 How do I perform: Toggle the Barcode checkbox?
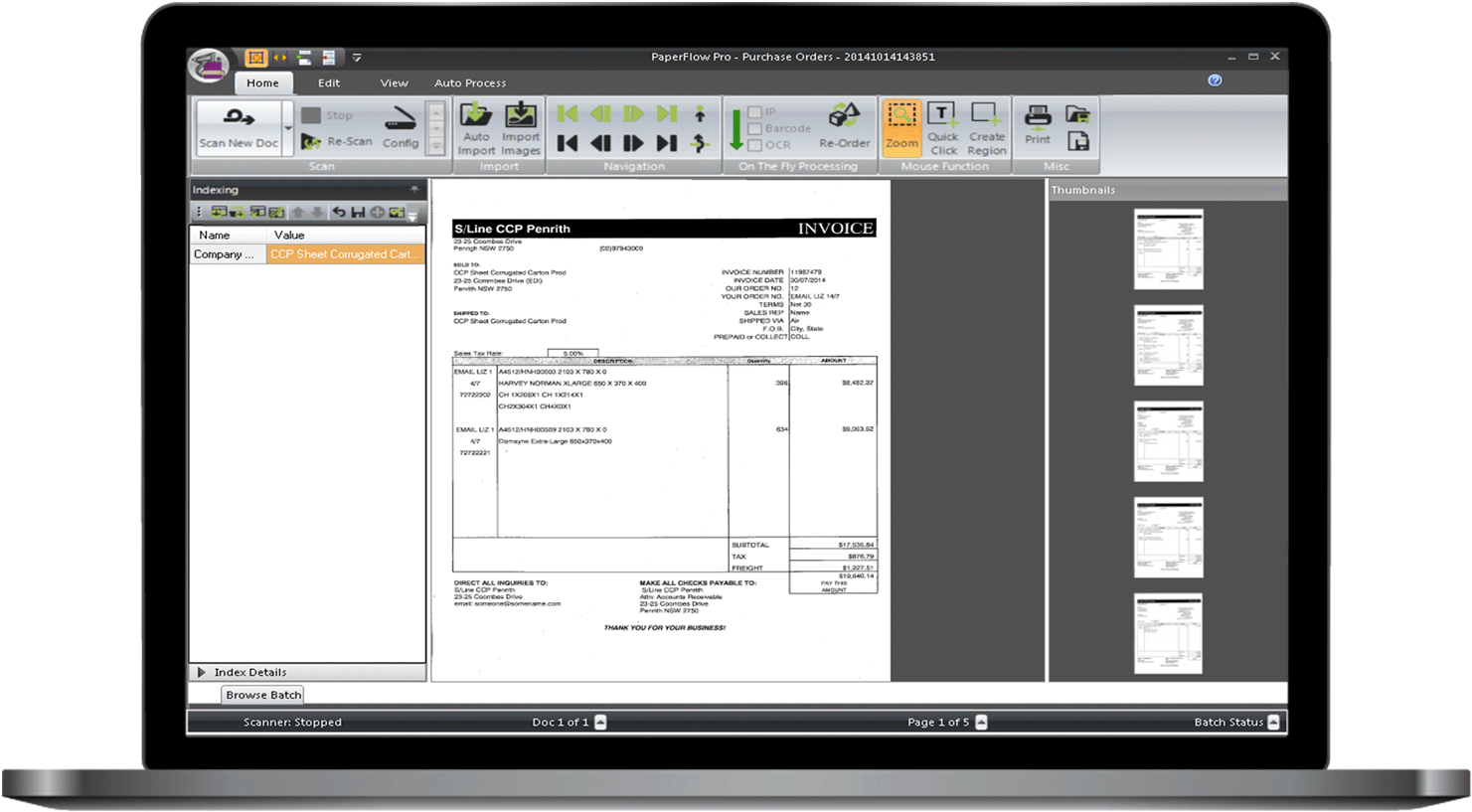coord(754,128)
